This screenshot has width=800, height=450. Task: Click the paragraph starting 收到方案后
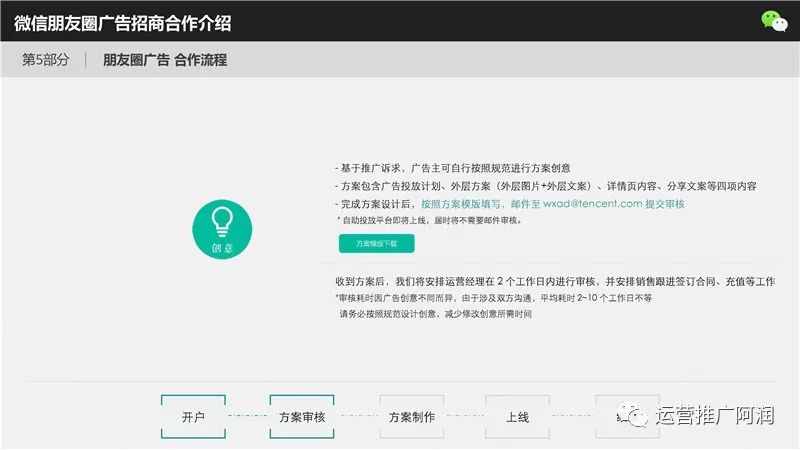coord(555,281)
